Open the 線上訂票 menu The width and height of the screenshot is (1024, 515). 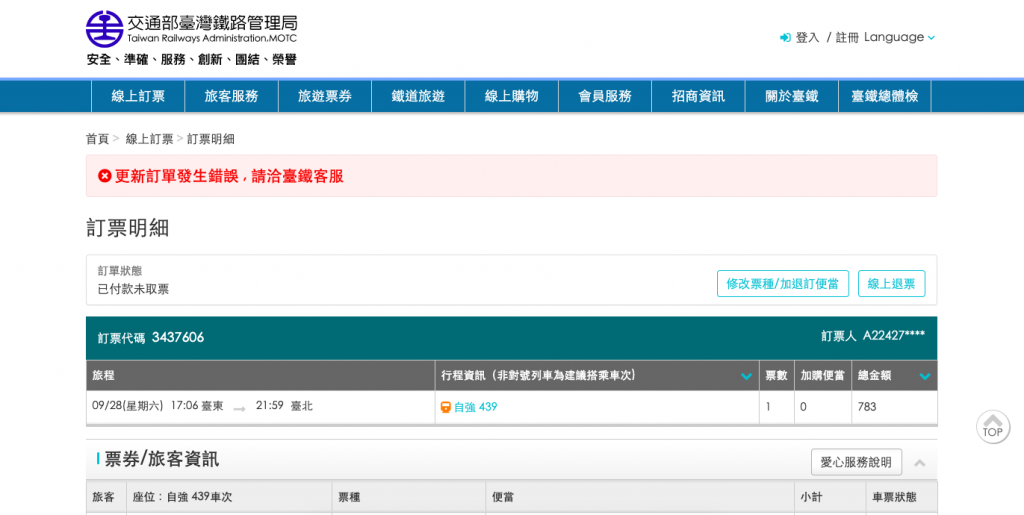pyautogui.click(x=138, y=96)
